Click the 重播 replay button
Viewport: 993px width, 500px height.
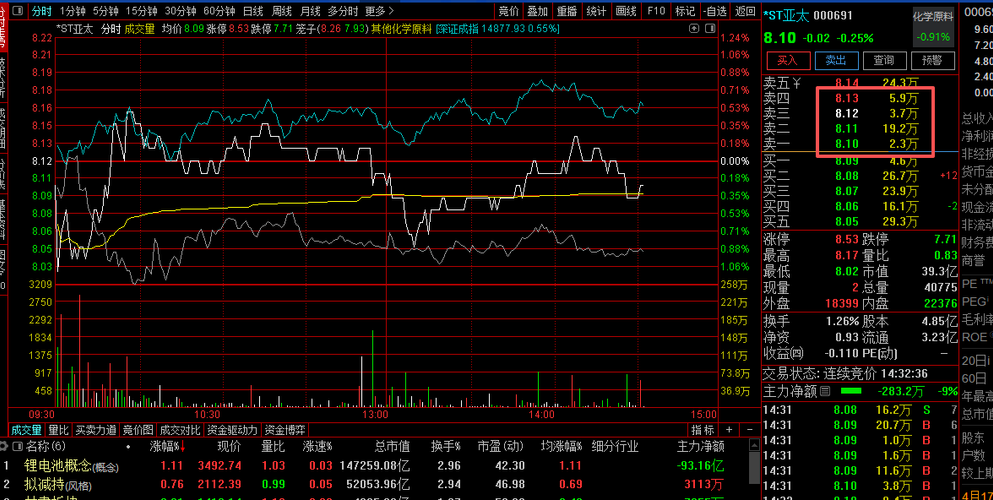[x=567, y=11]
